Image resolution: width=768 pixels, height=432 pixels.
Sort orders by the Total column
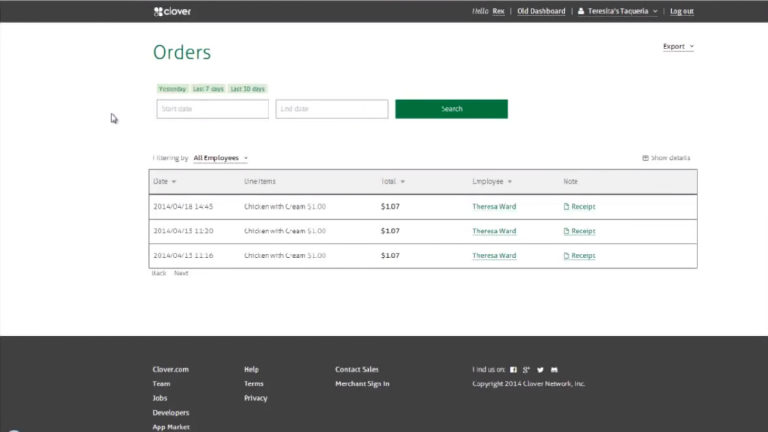393,182
